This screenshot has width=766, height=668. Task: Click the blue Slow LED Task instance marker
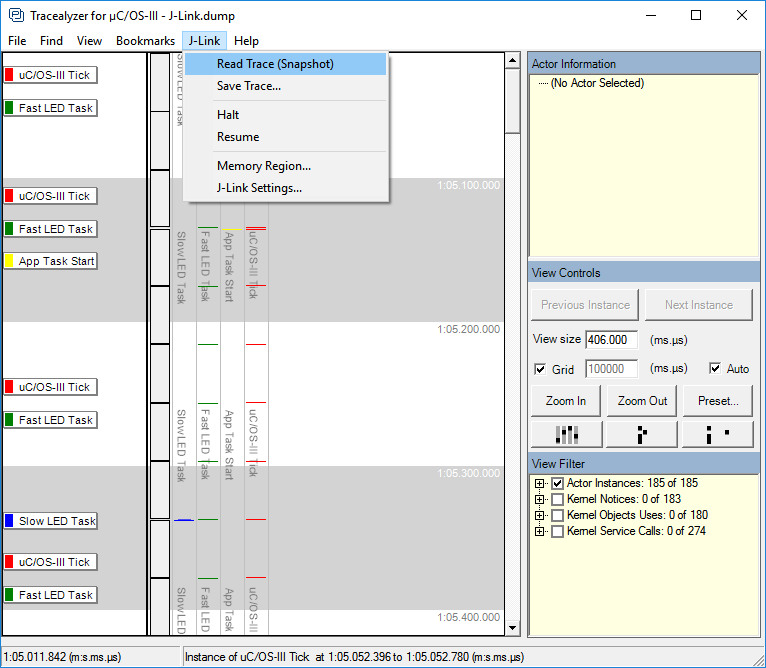point(184,520)
